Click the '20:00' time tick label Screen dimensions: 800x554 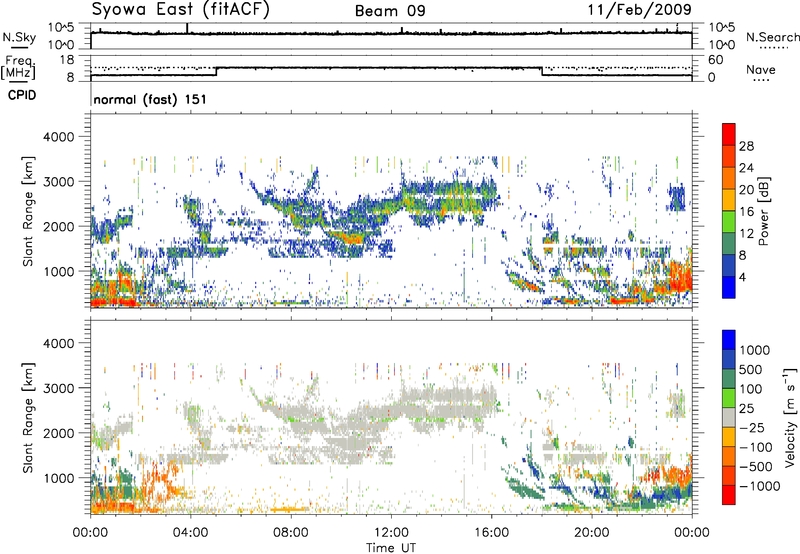pos(591,533)
